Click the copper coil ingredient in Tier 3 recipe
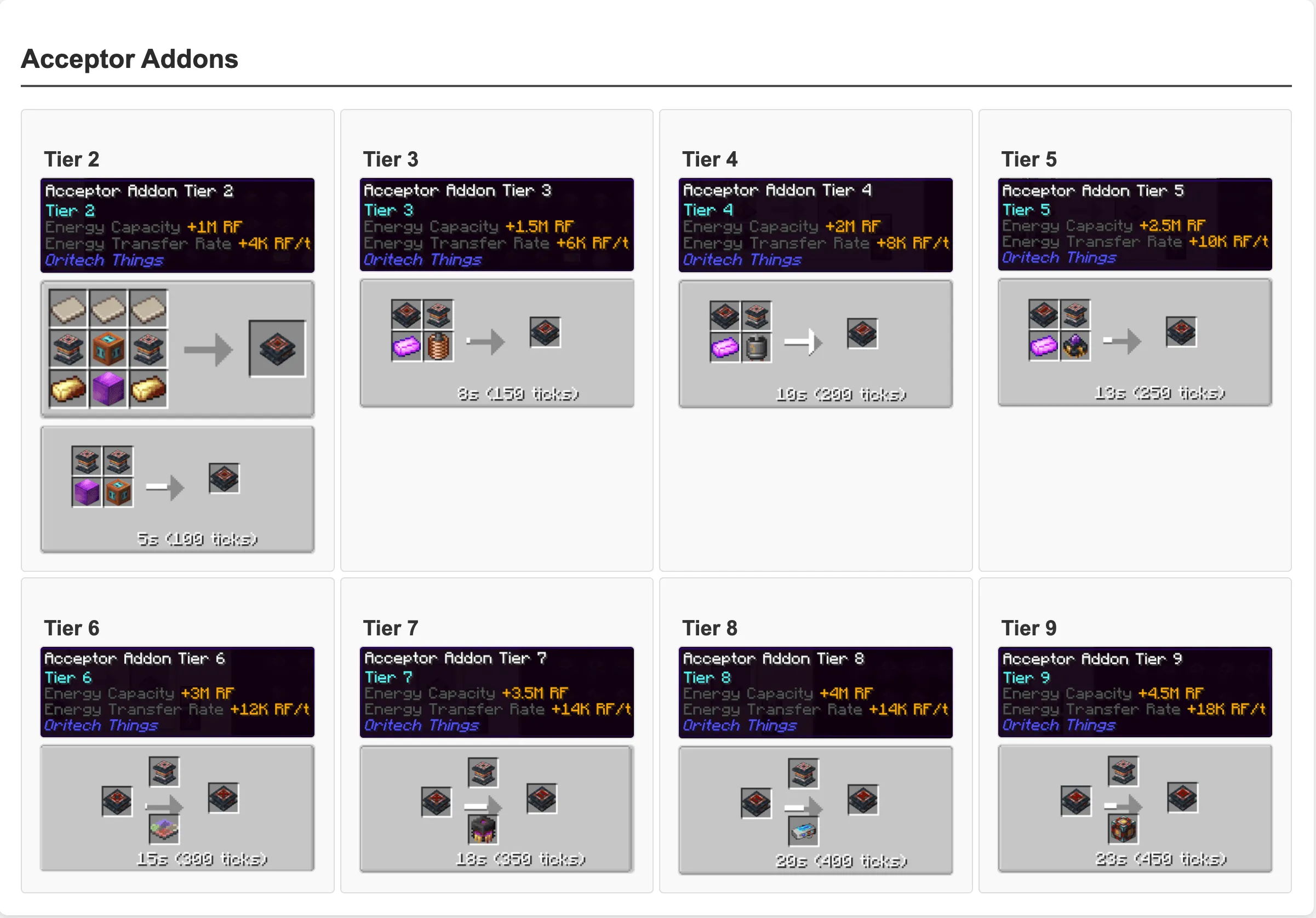The width and height of the screenshot is (1316, 918). point(438,347)
